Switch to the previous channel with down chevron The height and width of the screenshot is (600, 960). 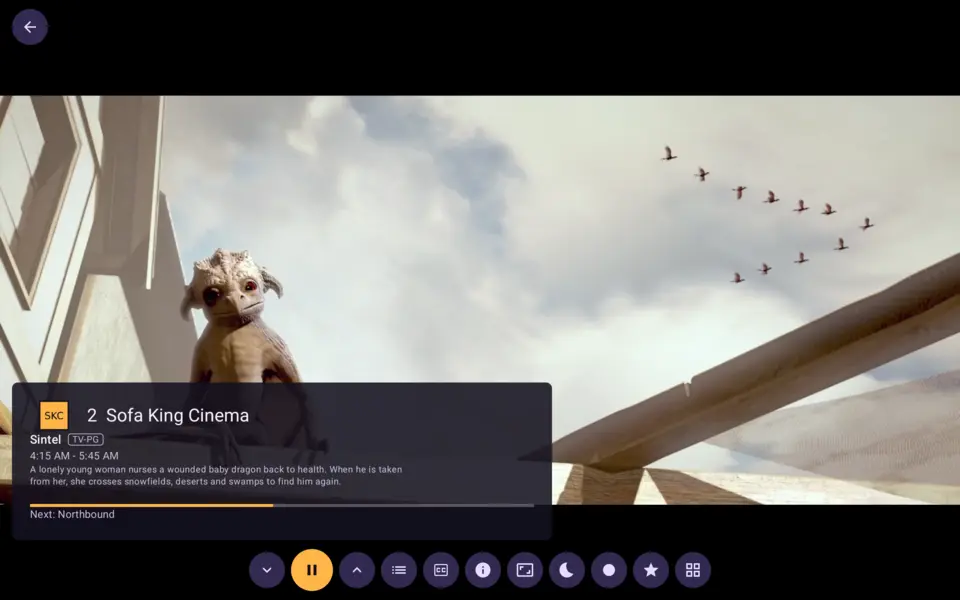click(x=267, y=570)
